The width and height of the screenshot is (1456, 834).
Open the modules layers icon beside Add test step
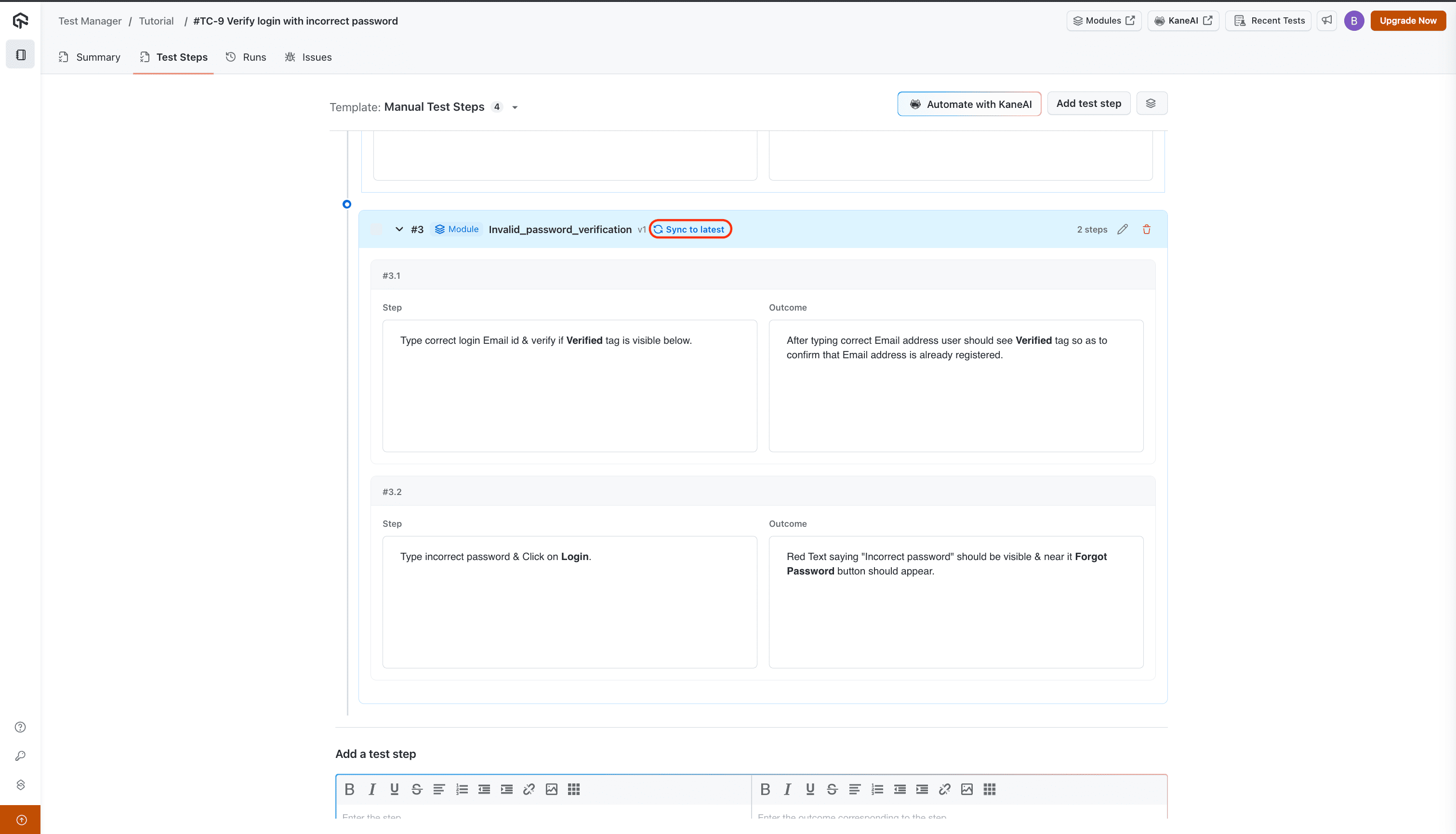point(1151,104)
